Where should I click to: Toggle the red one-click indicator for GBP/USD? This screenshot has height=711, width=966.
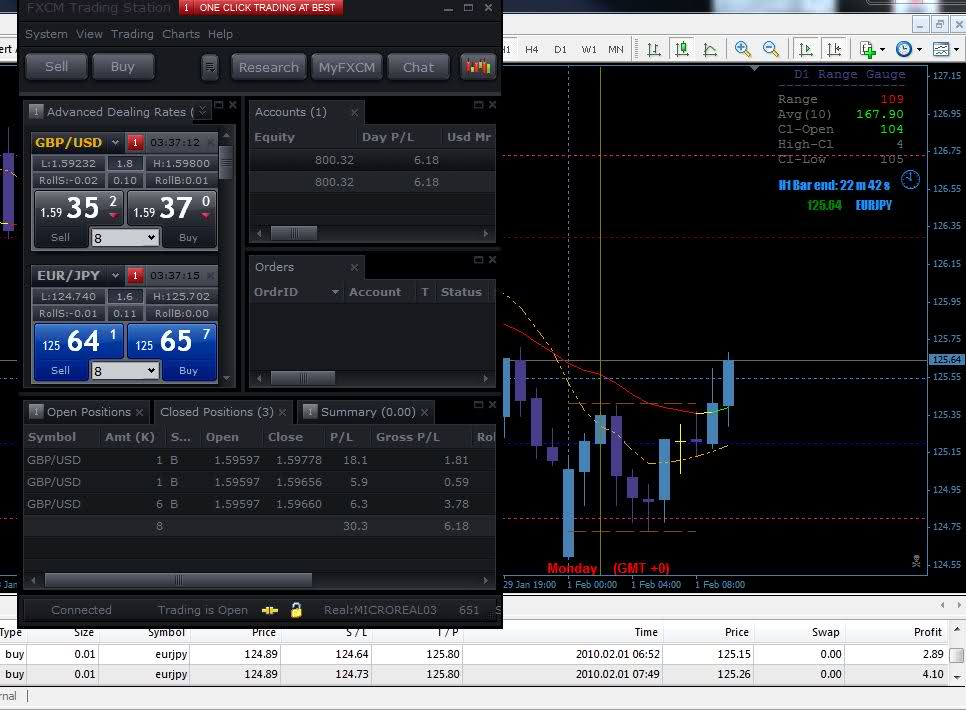point(136,143)
